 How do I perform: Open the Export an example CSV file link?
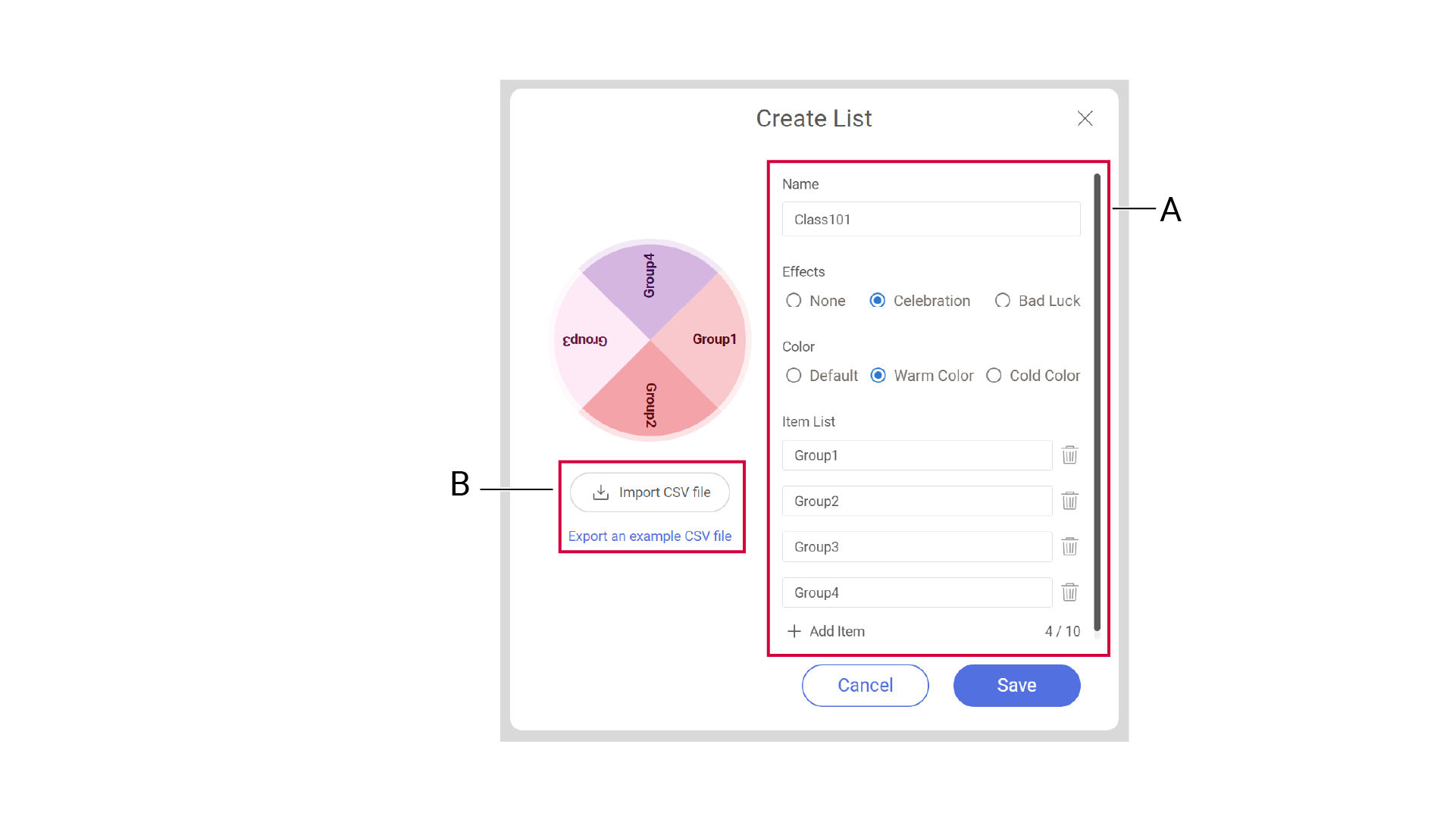point(650,536)
